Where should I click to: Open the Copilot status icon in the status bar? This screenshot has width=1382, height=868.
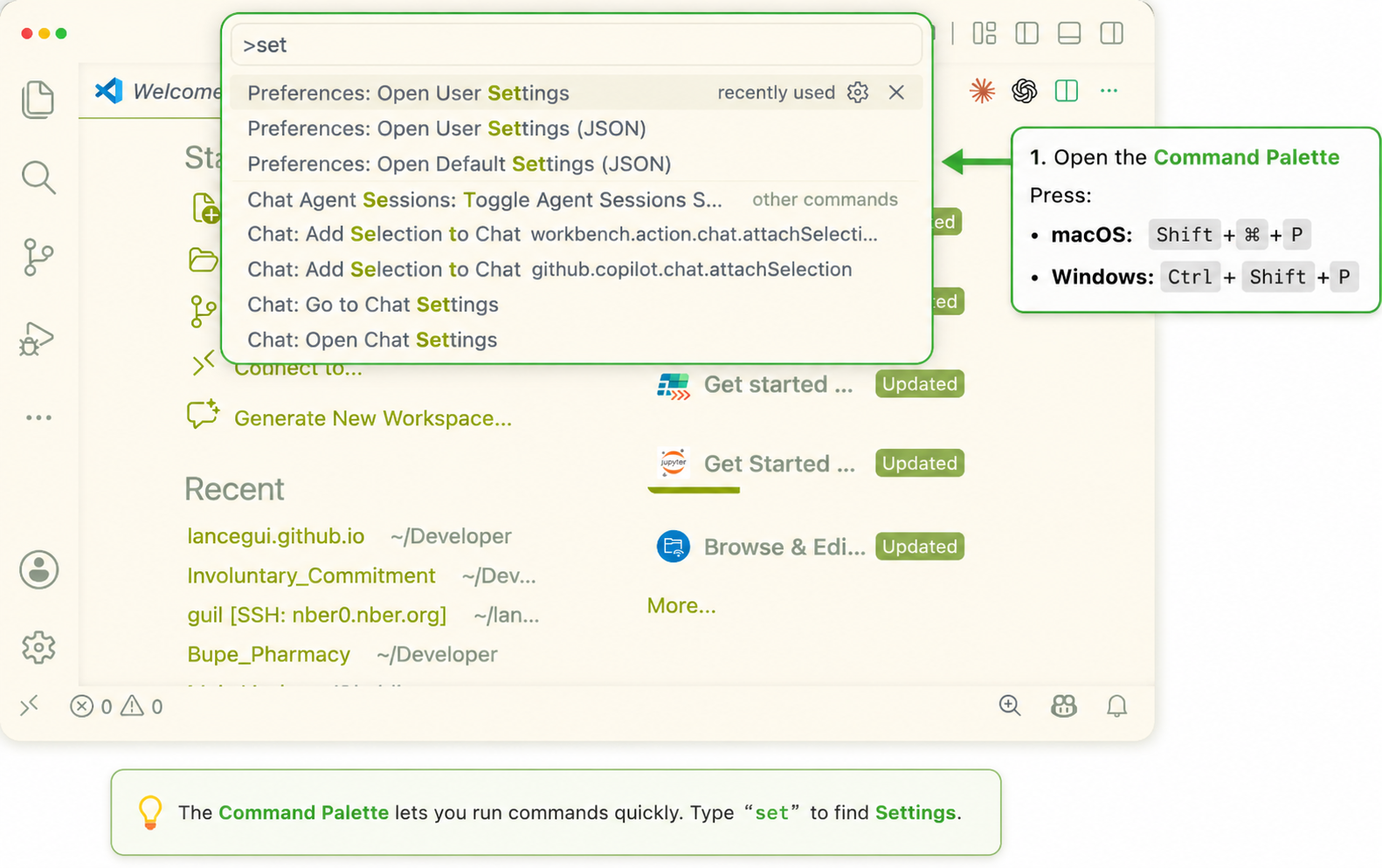(x=1063, y=706)
